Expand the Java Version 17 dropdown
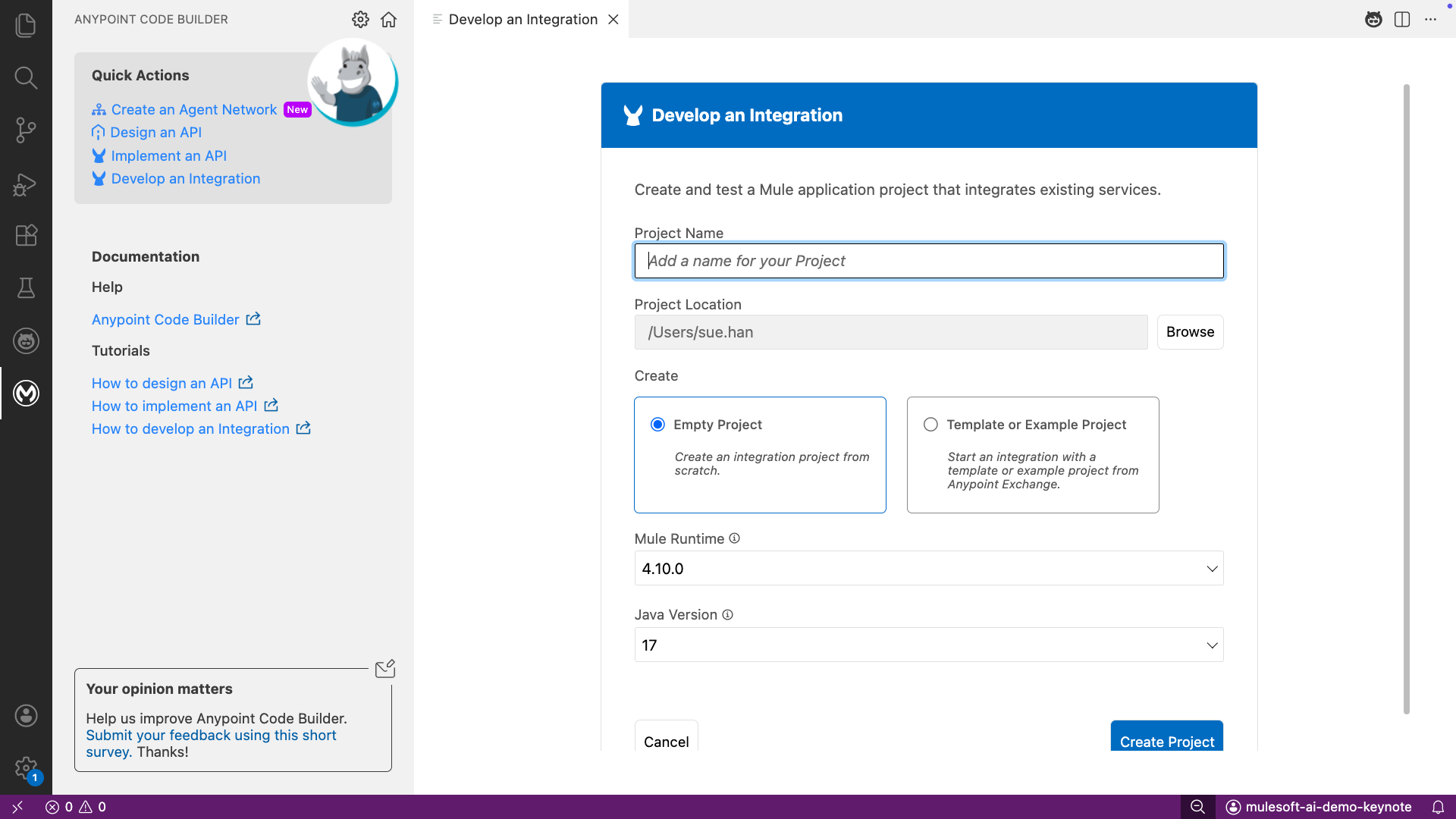Viewport: 1456px width, 819px height. [928, 645]
